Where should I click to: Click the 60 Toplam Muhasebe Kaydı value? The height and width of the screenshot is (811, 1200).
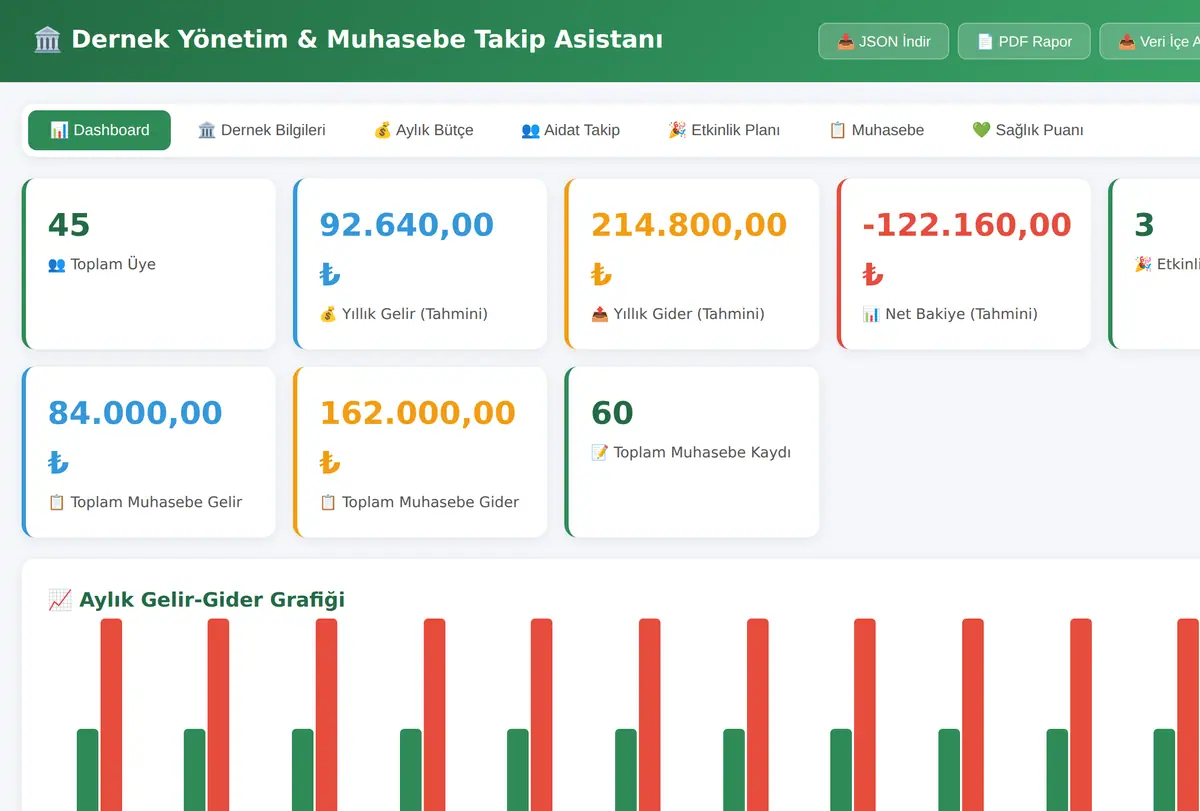point(612,413)
